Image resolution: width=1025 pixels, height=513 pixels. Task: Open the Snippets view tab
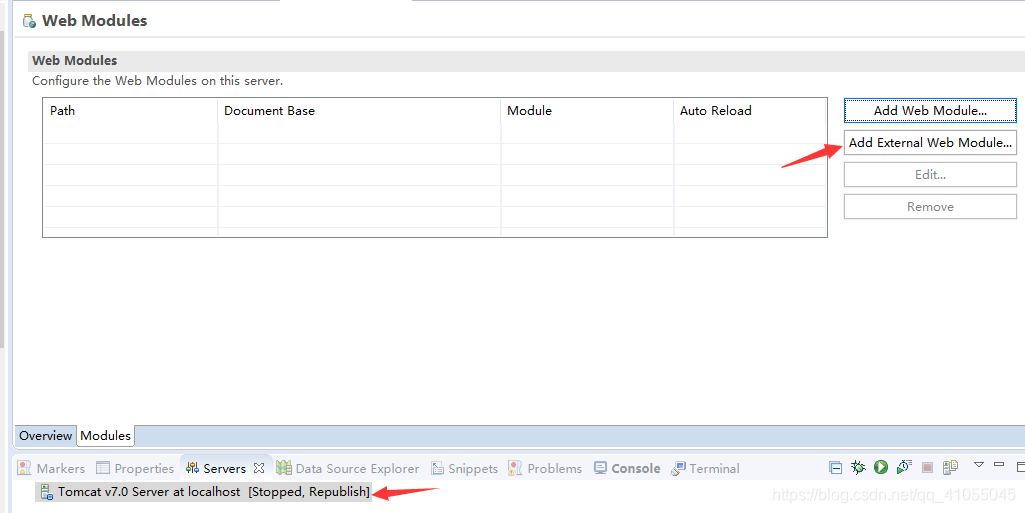(x=465, y=468)
